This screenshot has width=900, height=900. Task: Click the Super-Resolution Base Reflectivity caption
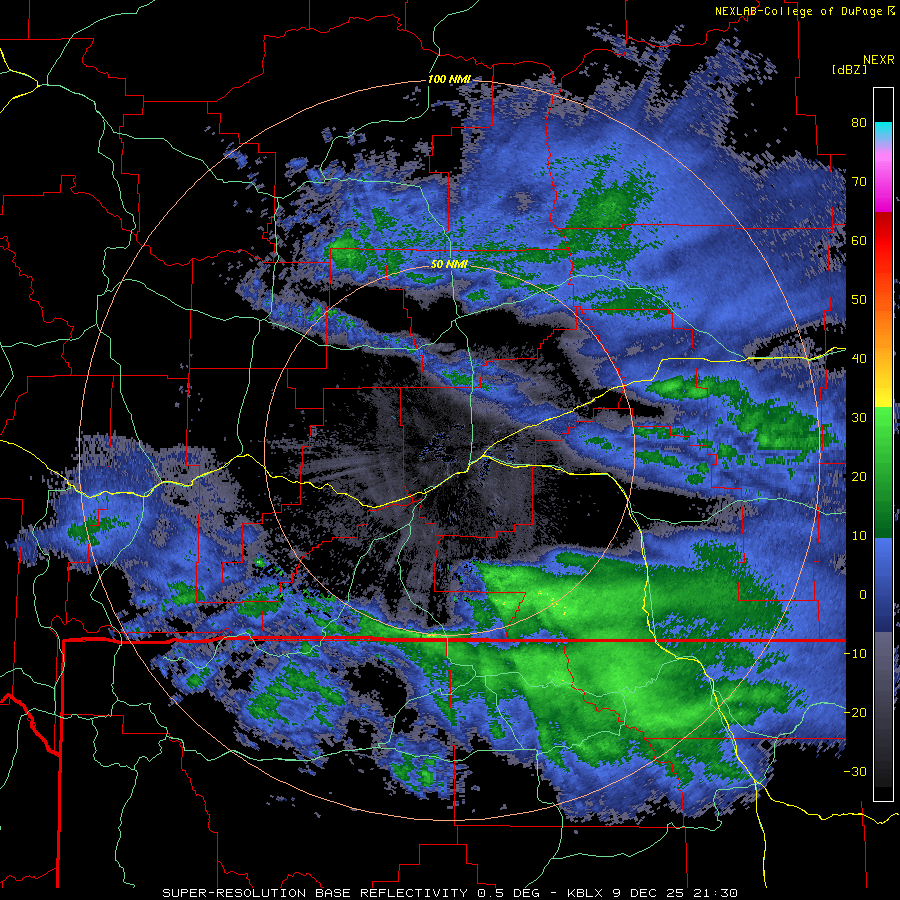pos(449,893)
